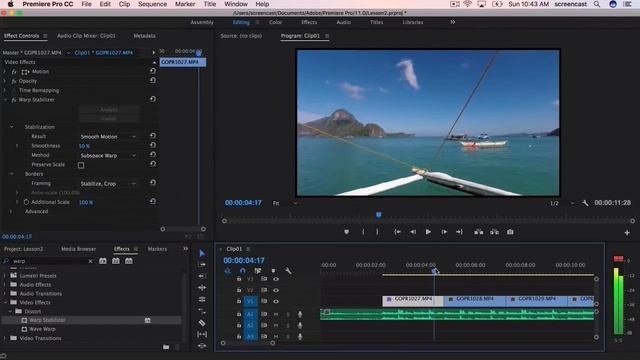The width and height of the screenshot is (640, 360).
Task: Click the Lift button in Program monitor
Action: pyautogui.click(x=479, y=232)
